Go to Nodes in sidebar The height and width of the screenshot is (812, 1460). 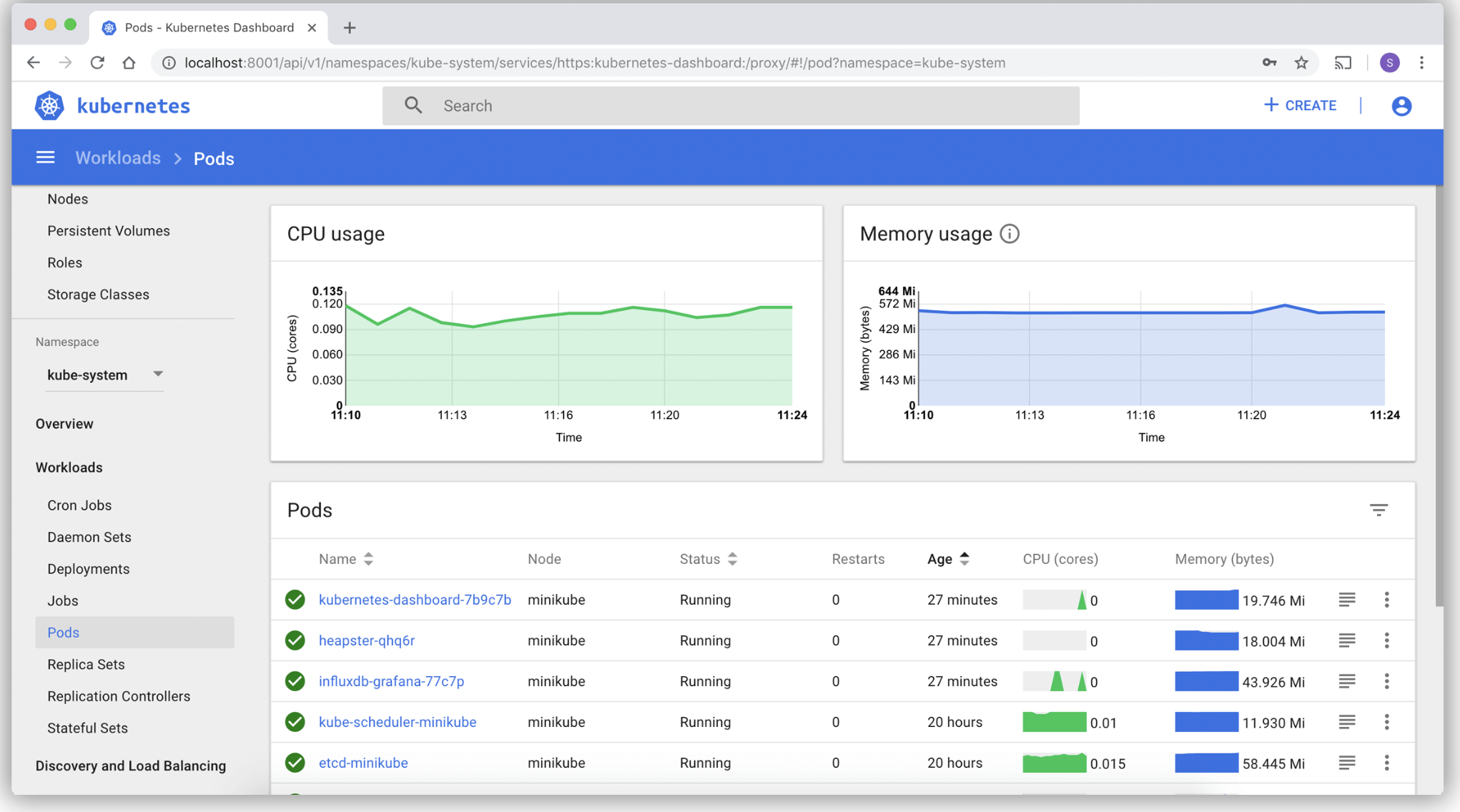pos(68,199)
